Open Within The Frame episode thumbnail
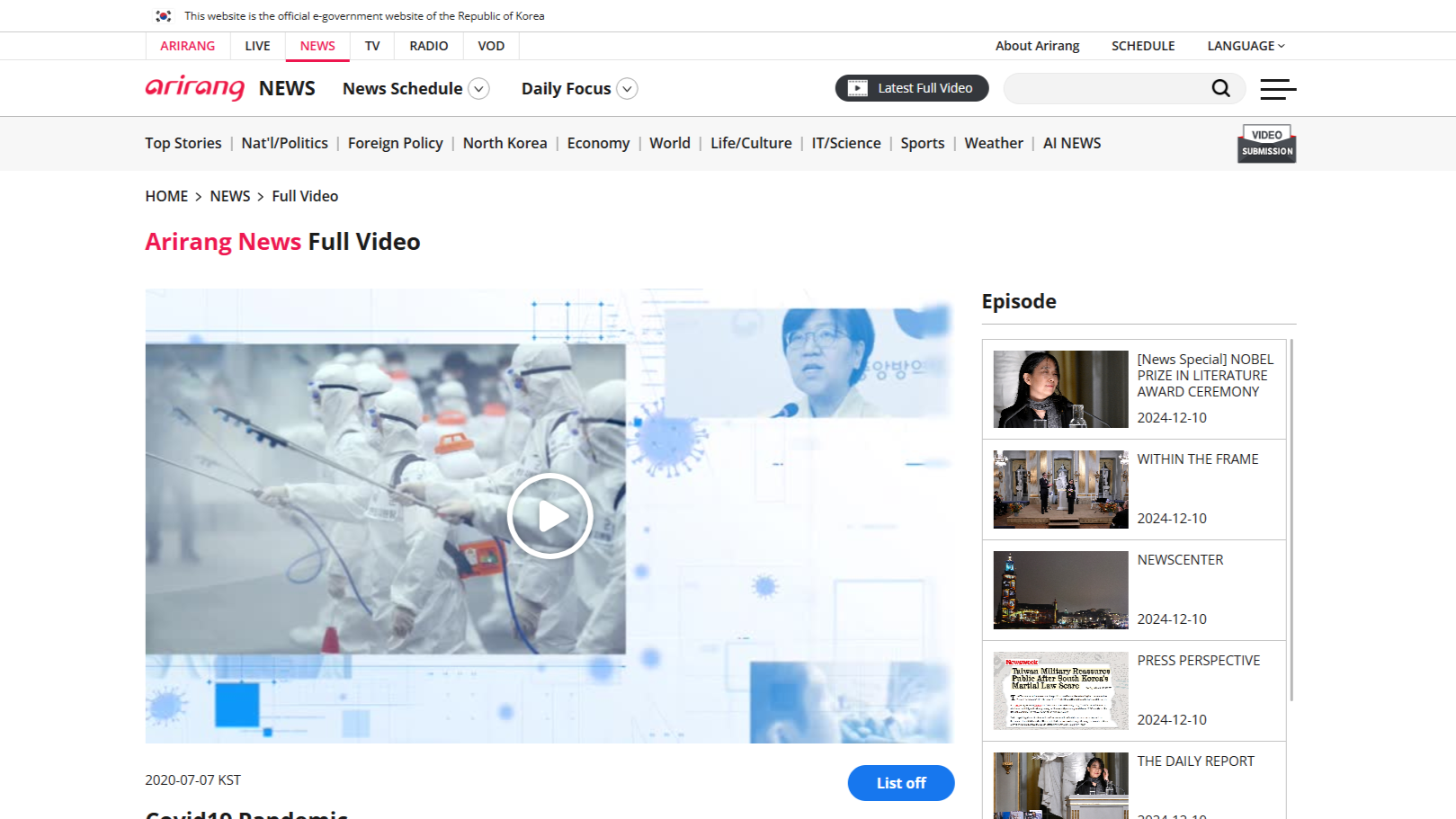Screen dimensions: 1456x819 coord(1060,490)
